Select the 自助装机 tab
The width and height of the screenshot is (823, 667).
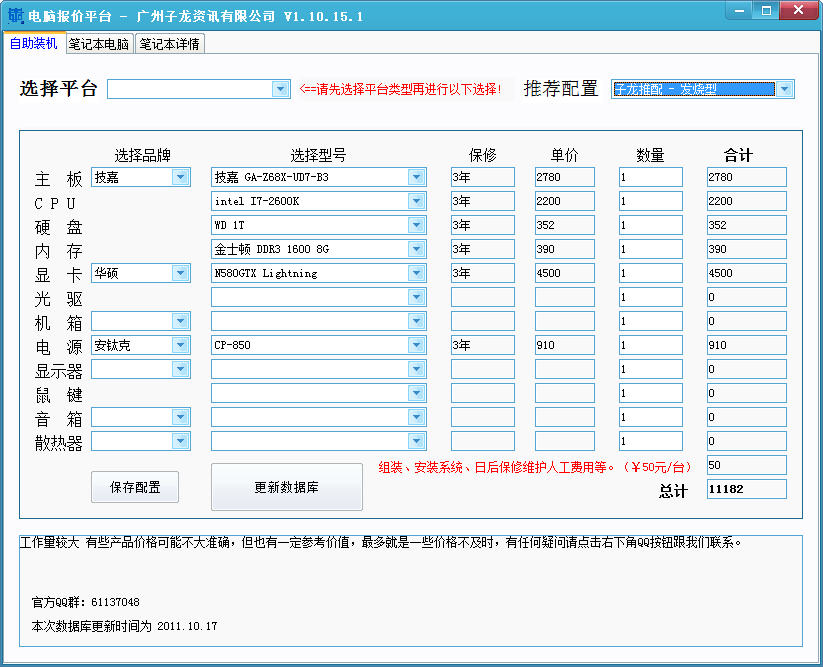(33, 44)
